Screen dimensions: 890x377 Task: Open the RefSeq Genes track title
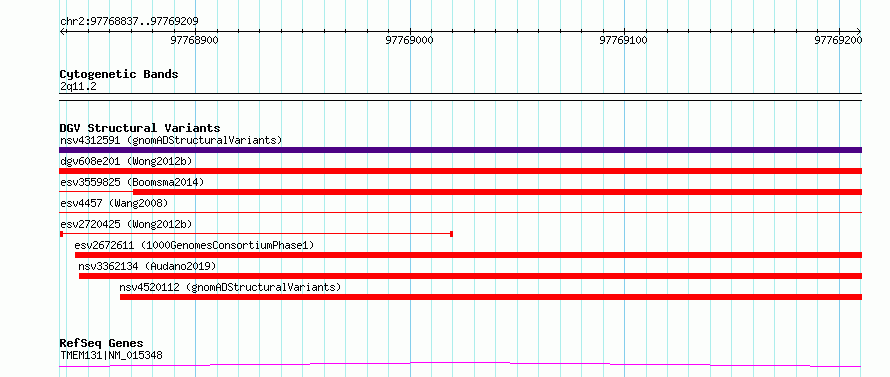point(101,344)
